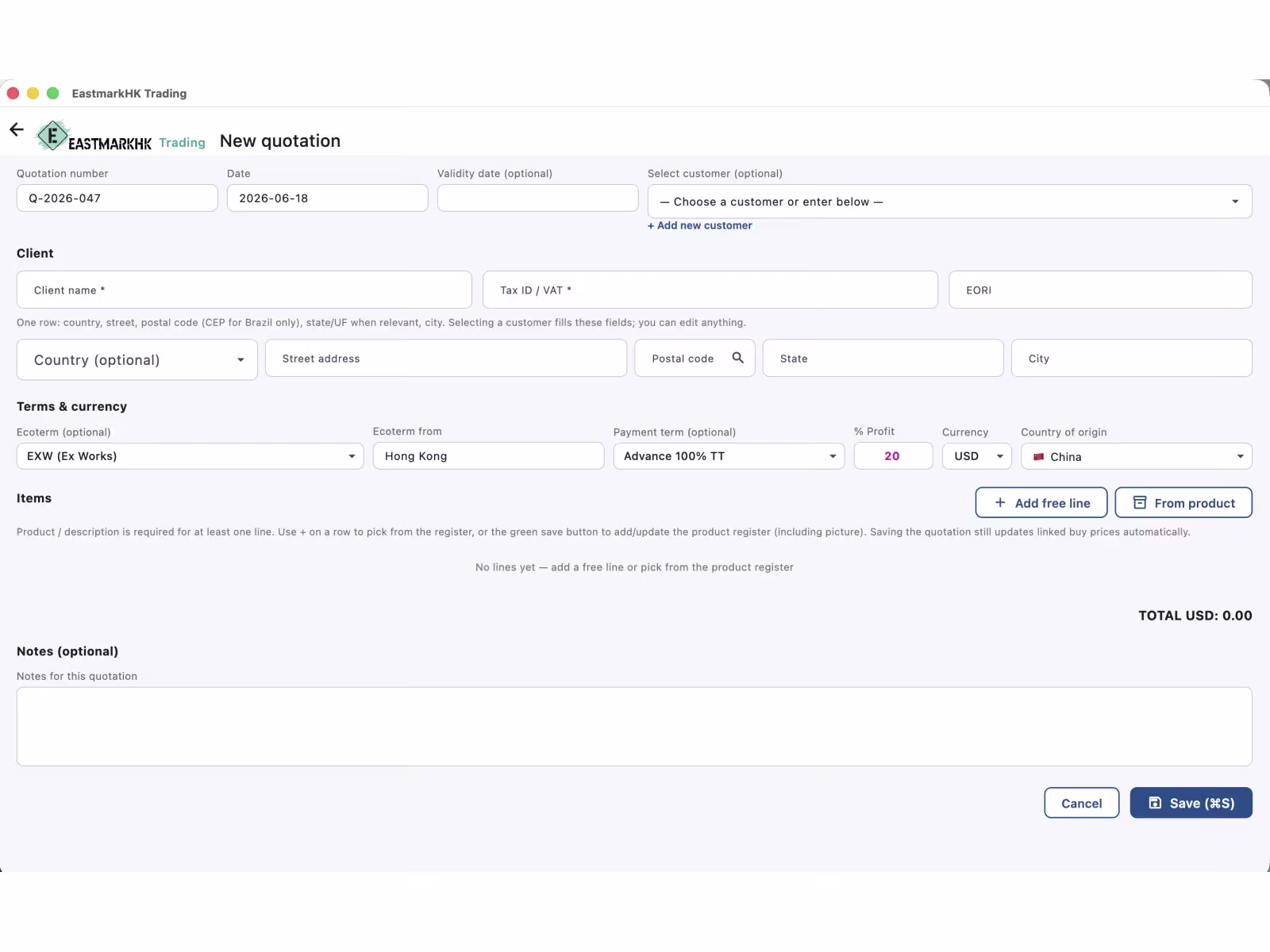Click the New quotation heading
Screen dimensions: 1270x952
tap(280, 141)
